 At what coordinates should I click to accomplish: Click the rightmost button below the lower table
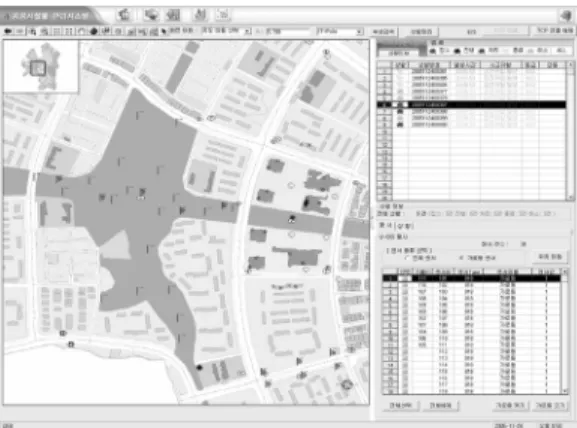click(550, 405)
